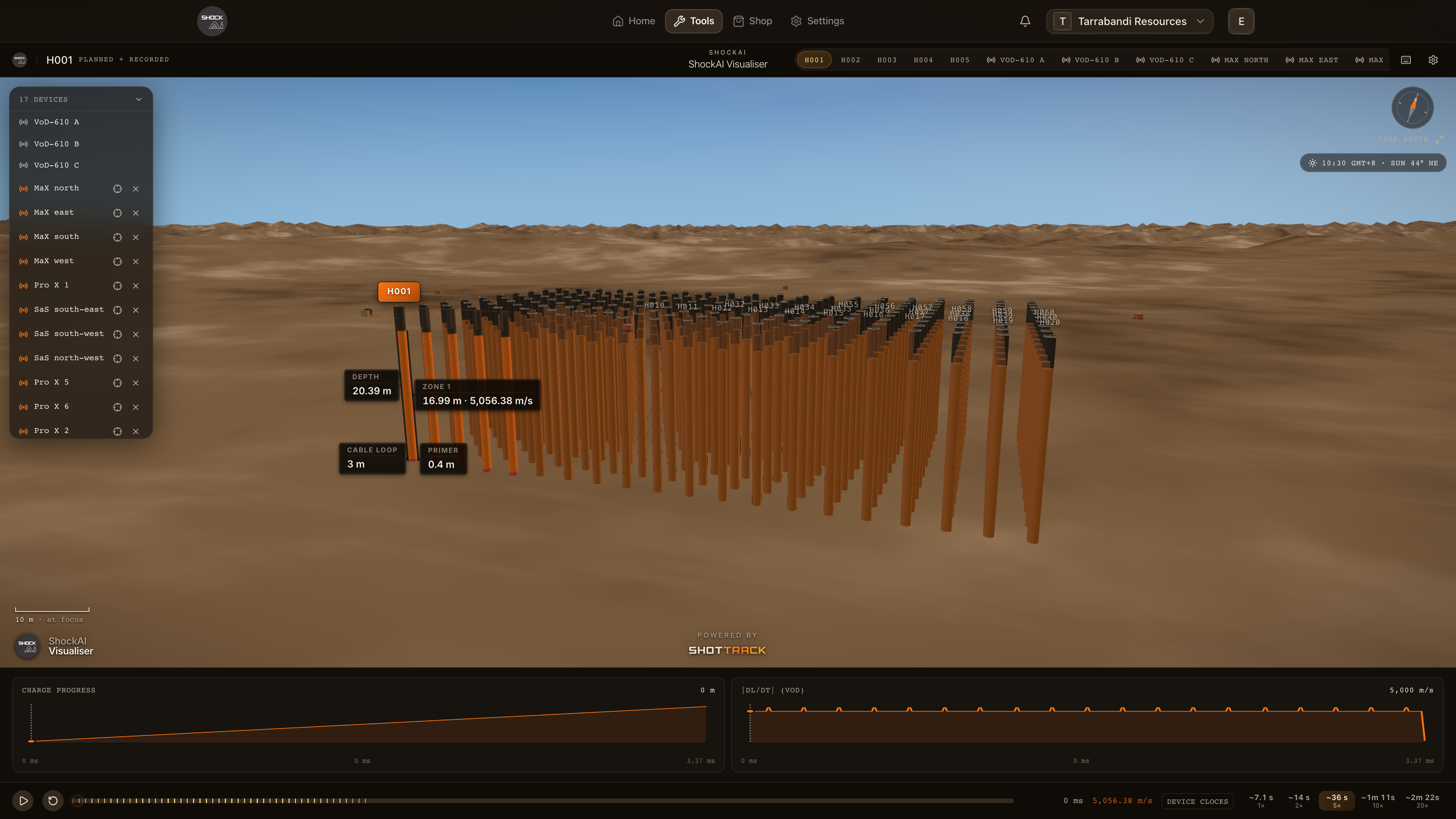Go to the Shop page

tap(752, 21)
